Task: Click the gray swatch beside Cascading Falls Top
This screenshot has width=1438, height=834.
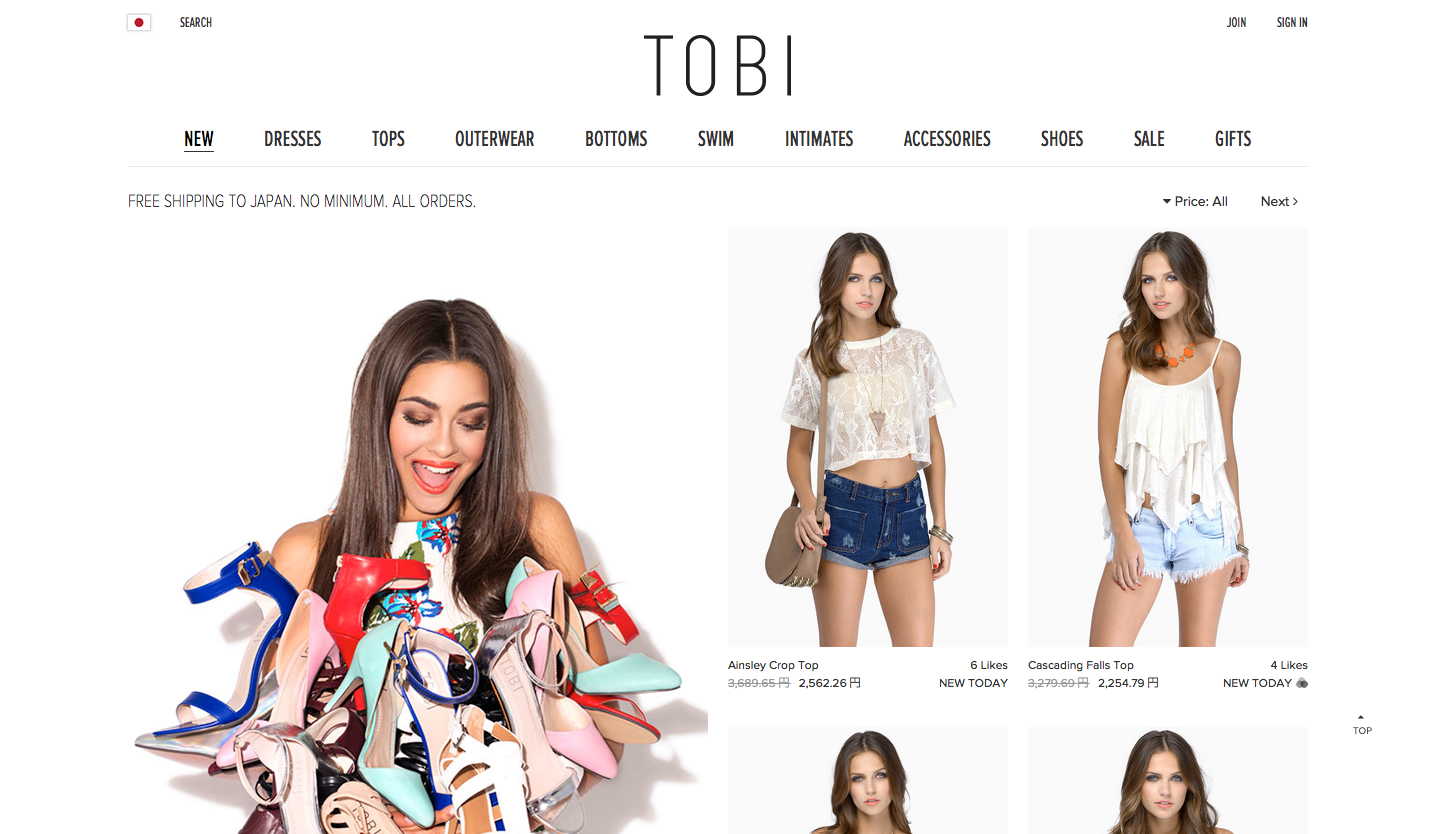Action: (x=1302, y=684)
